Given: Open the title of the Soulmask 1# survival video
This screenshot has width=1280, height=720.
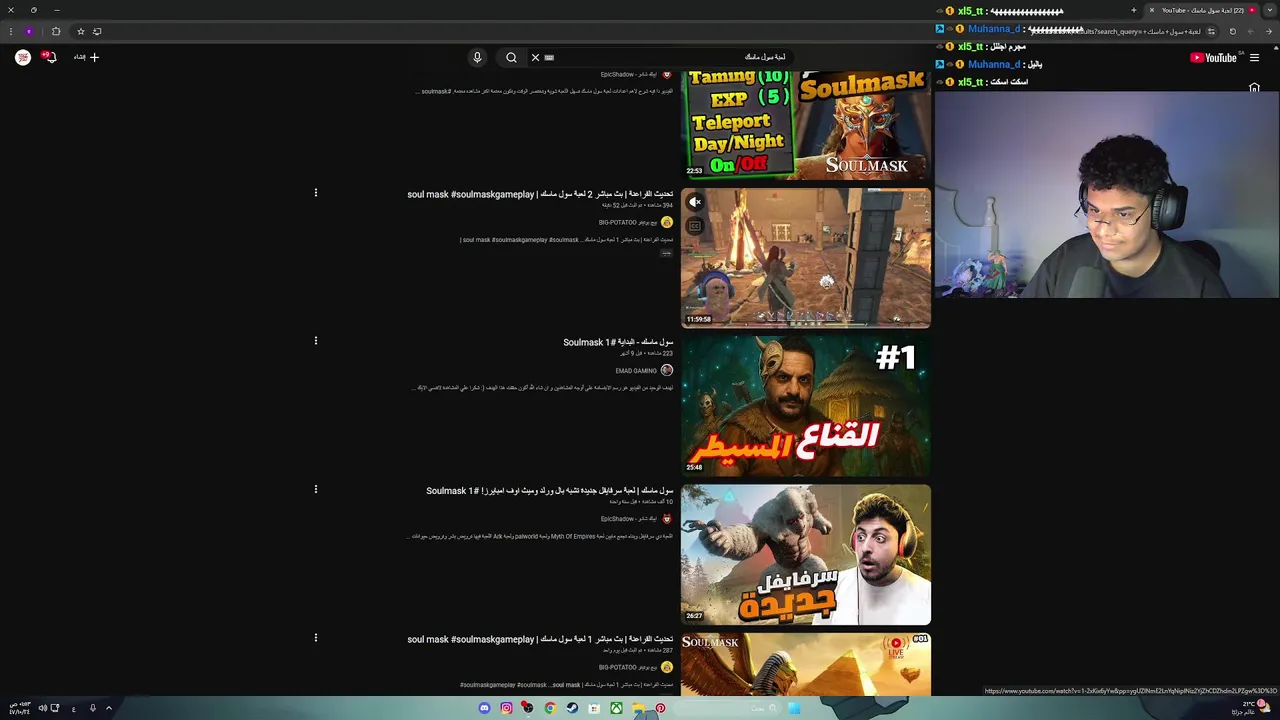Looking at the screenshot, I should coord(550,491).
